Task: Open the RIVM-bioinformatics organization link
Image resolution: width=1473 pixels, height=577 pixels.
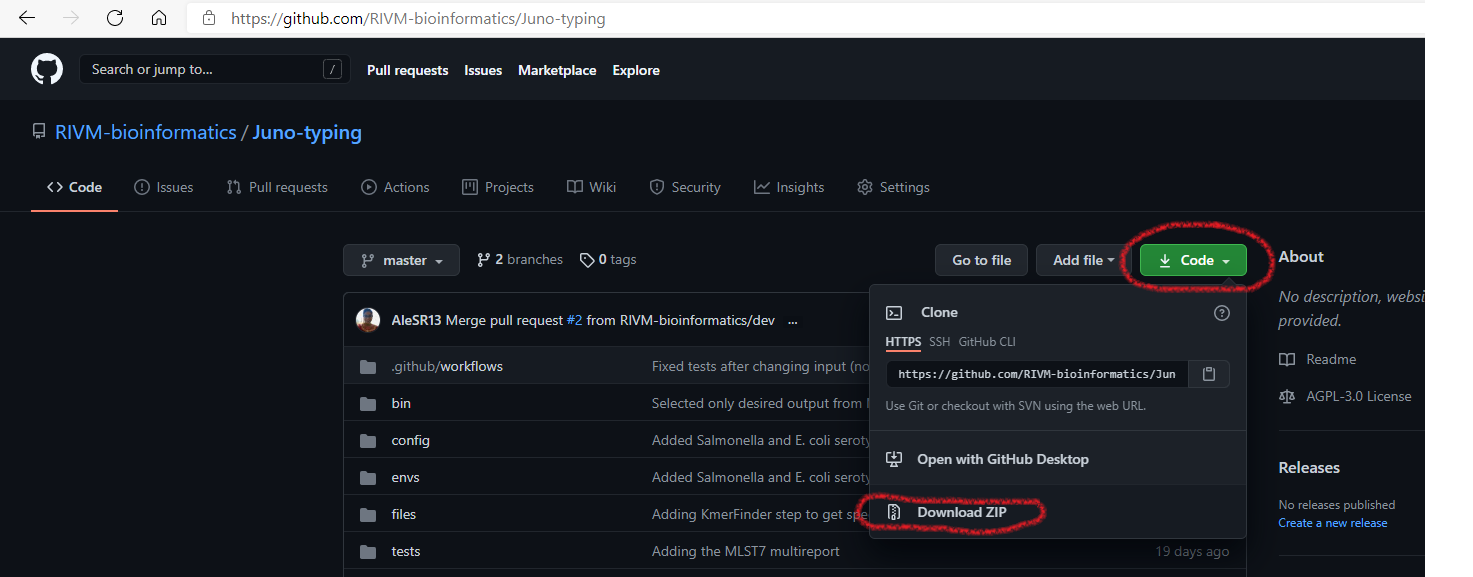Action: 146,132
